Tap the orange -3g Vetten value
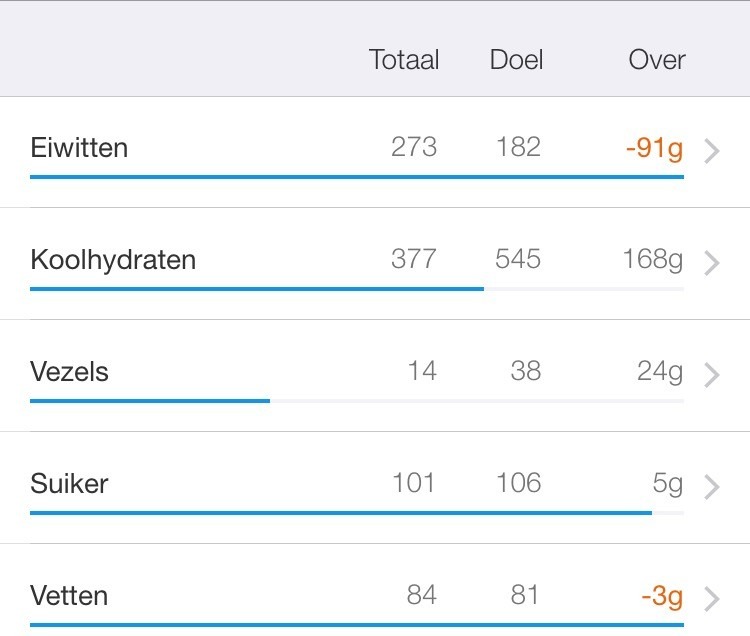750x636 pixels. (662, 596)
